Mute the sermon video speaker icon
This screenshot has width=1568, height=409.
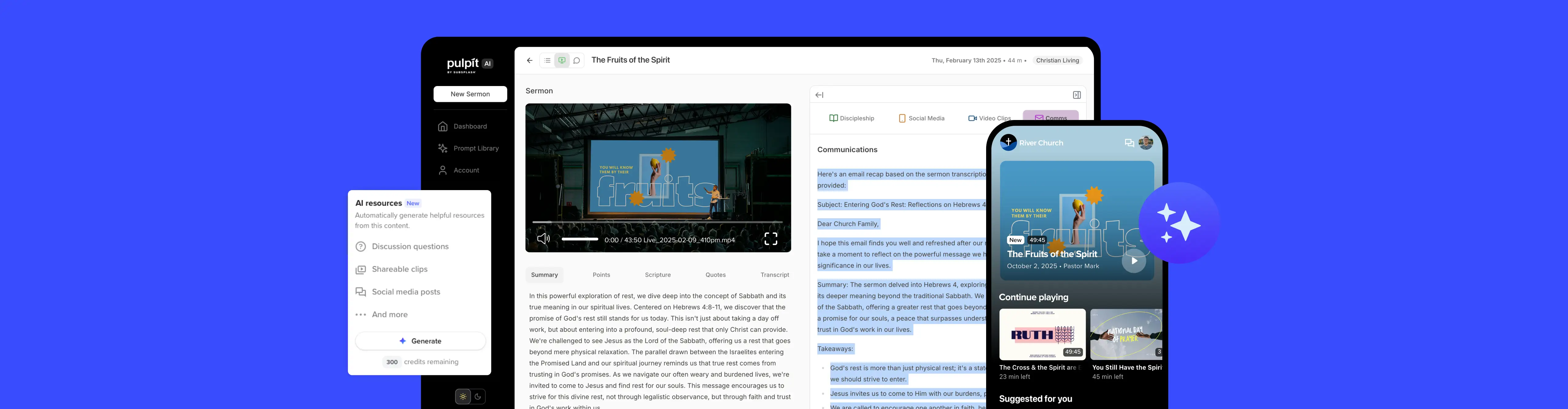[x=543, y=238]
